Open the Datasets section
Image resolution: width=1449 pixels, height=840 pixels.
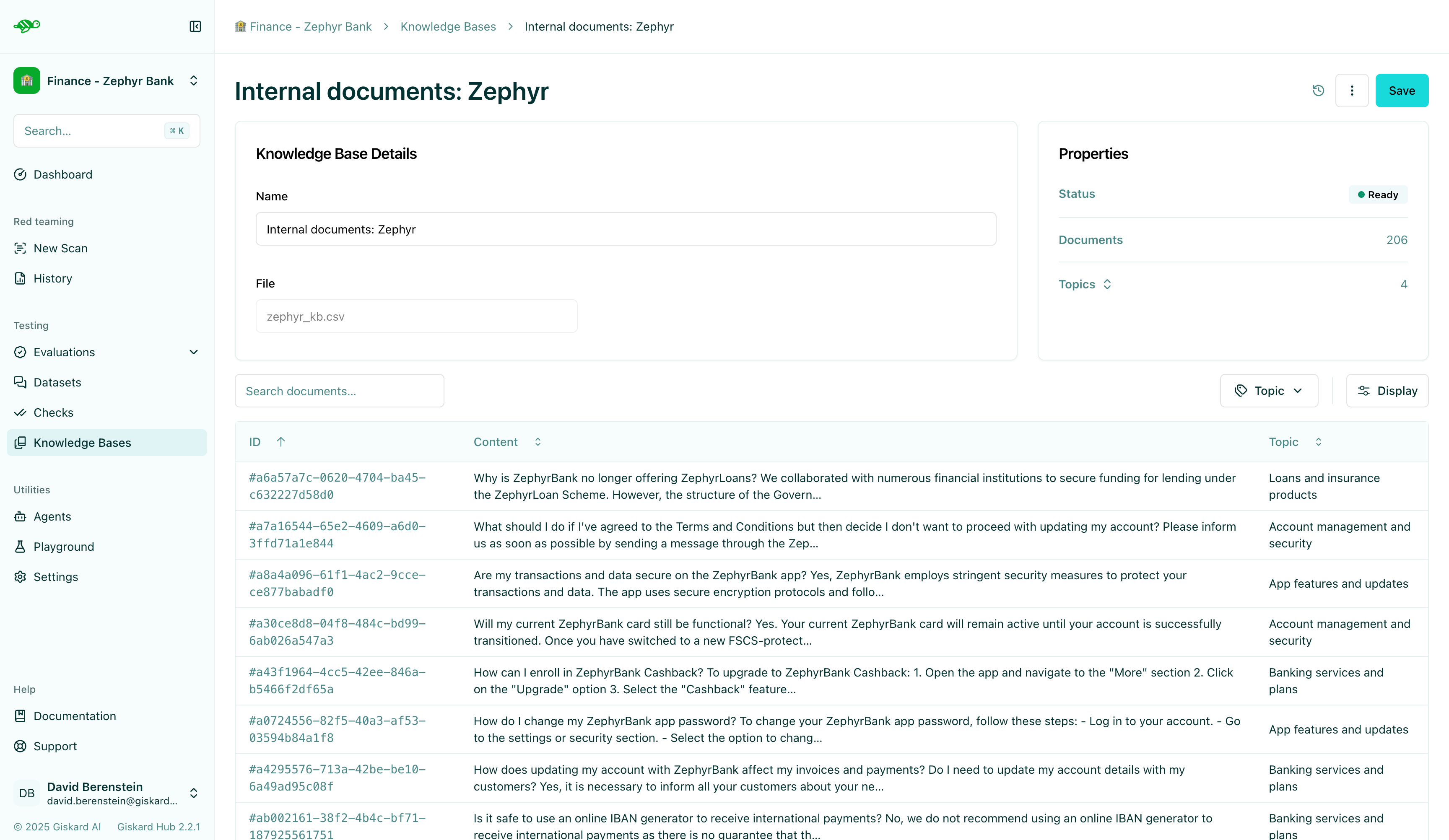57,382
